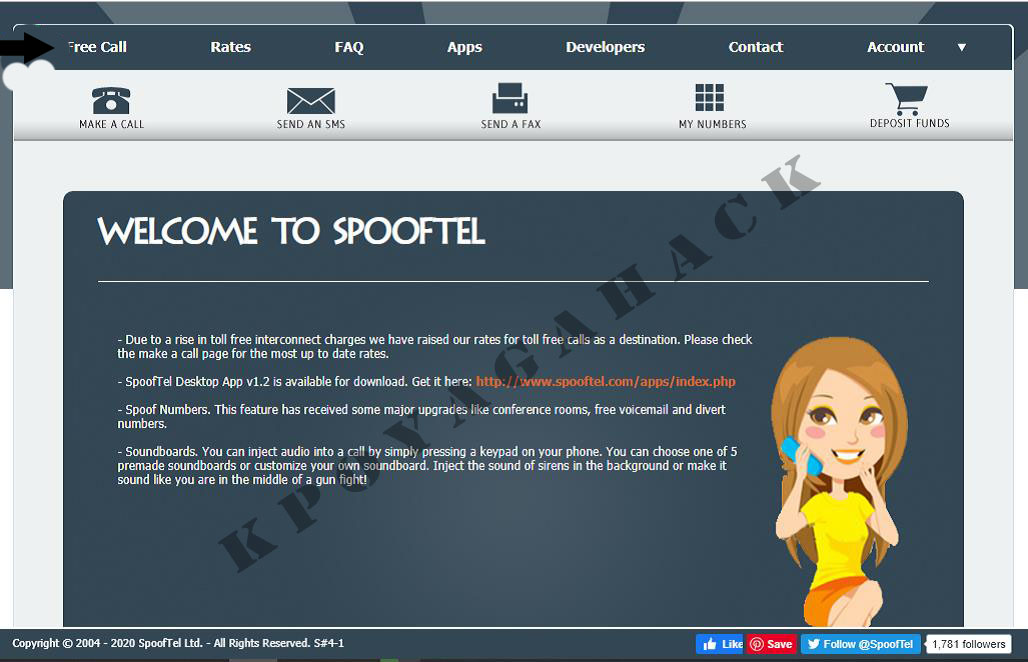Click the 'MY NUMBERS' label

(x=713, y=124)
